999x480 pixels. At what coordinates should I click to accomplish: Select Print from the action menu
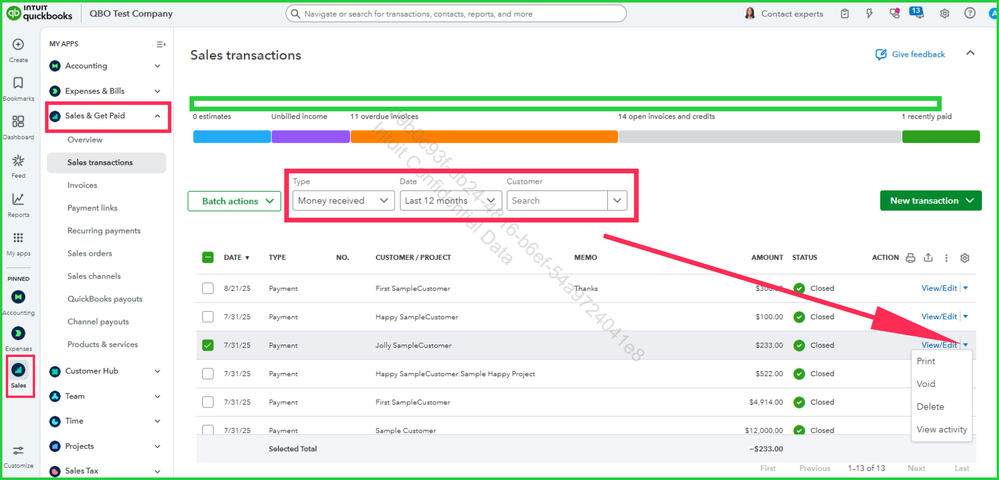(926, 361)
